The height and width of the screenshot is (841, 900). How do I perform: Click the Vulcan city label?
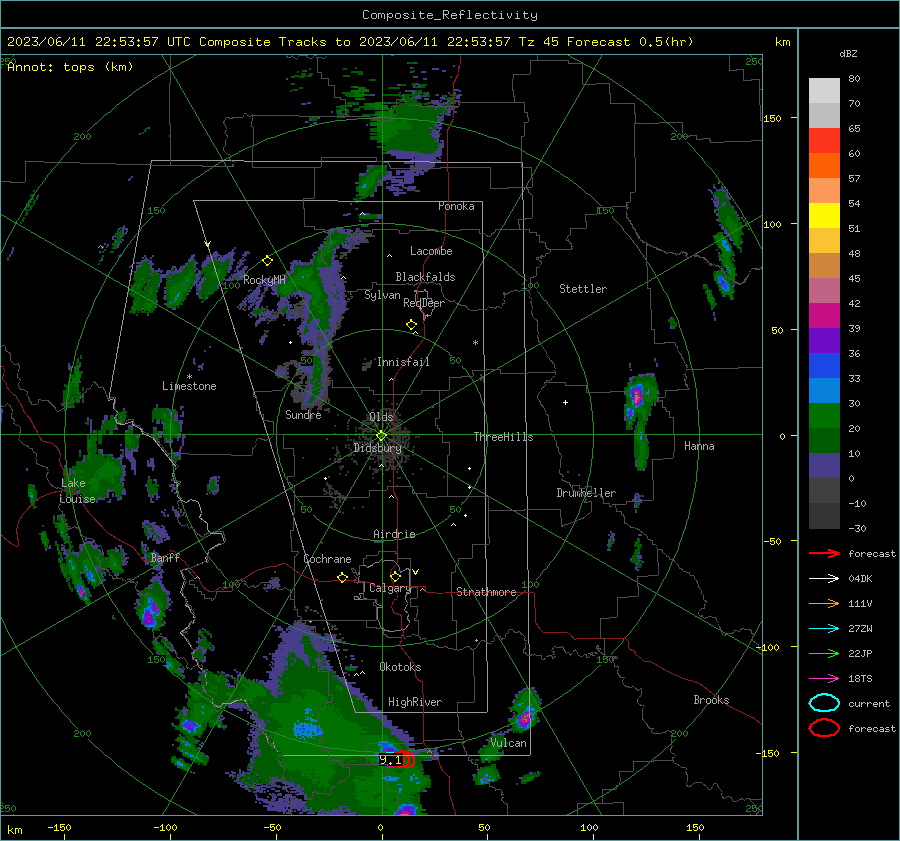click(509, 743)
